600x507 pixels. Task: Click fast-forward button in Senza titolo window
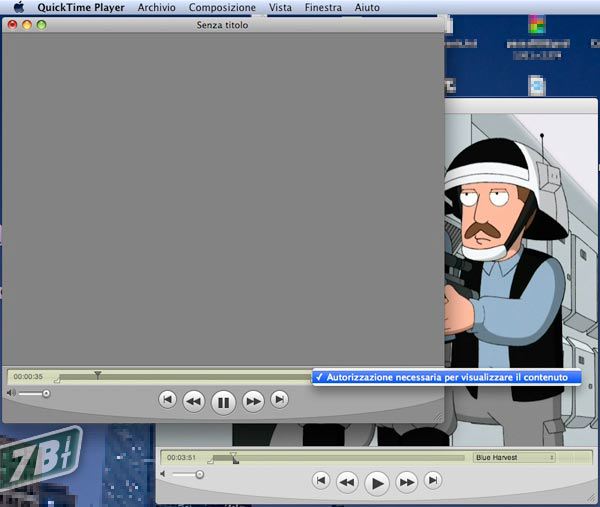[x=254, y=402]
